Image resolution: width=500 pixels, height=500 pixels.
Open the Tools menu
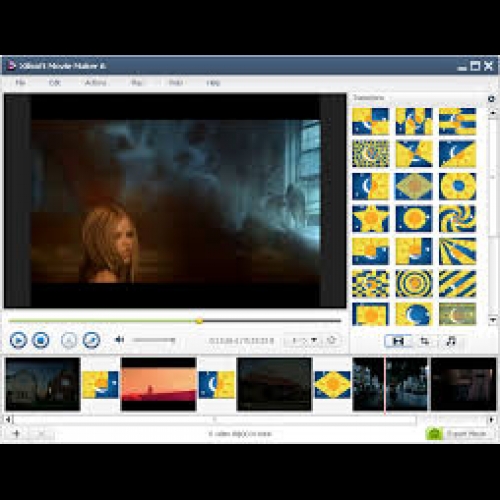click(176, 83)
